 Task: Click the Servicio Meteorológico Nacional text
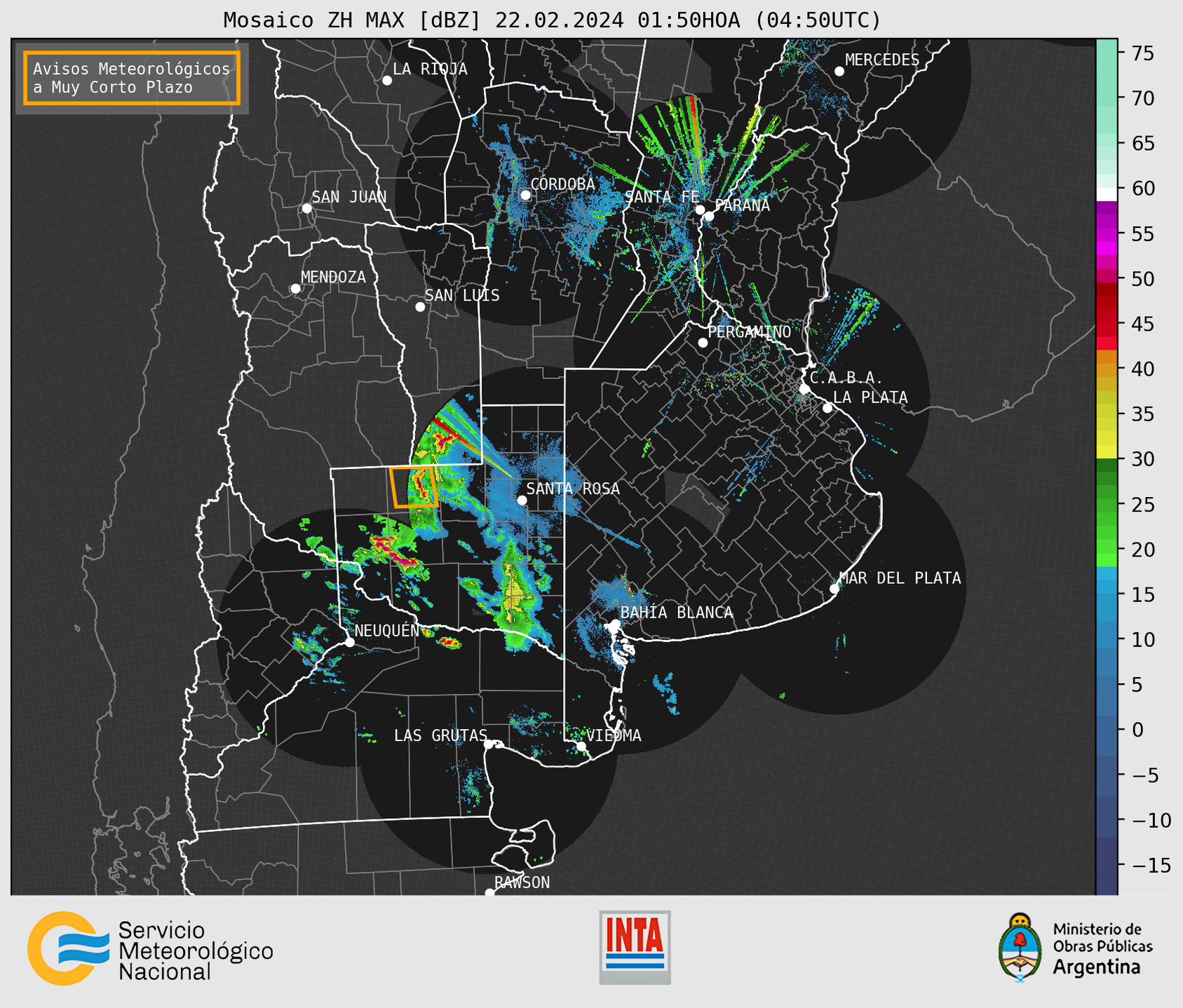(196, 951)
